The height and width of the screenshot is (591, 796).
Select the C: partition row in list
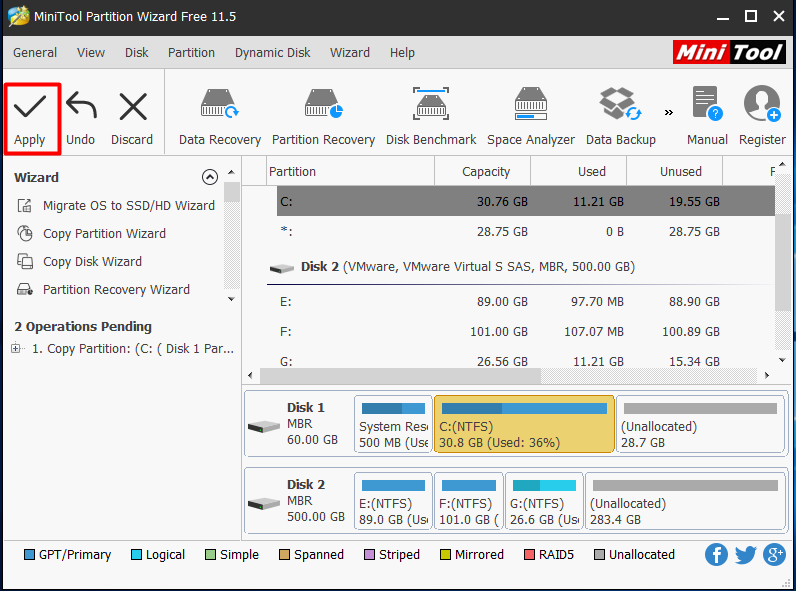526,202
